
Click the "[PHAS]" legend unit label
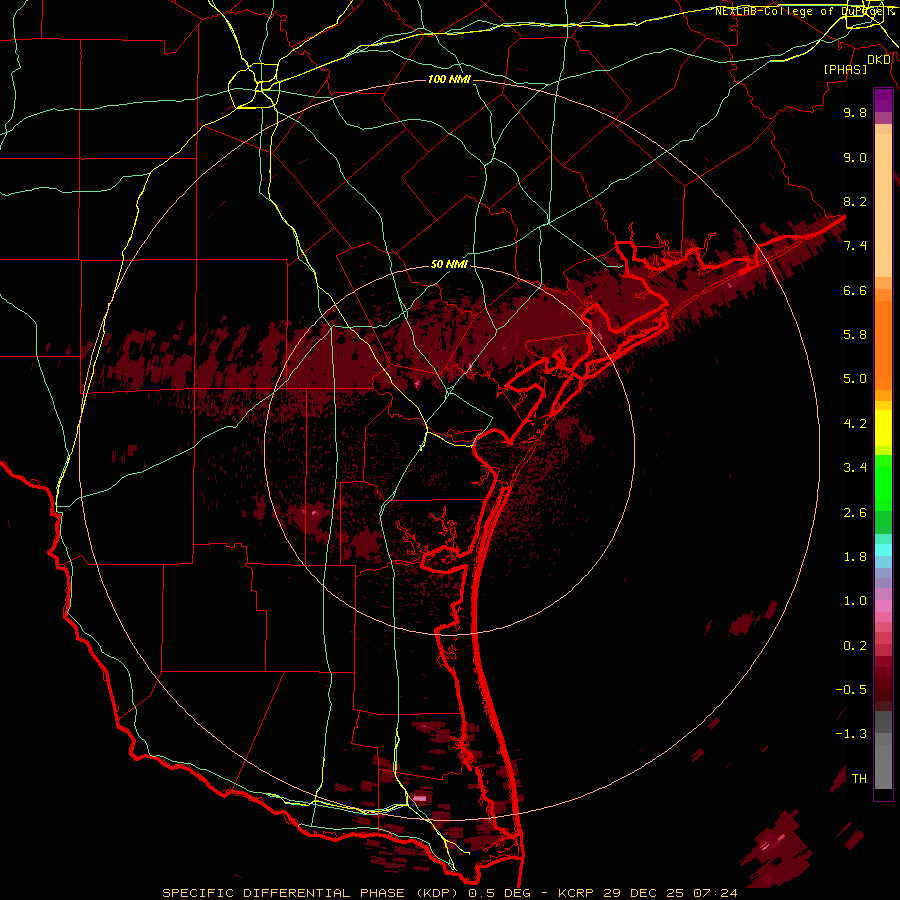tap(845, 69)
